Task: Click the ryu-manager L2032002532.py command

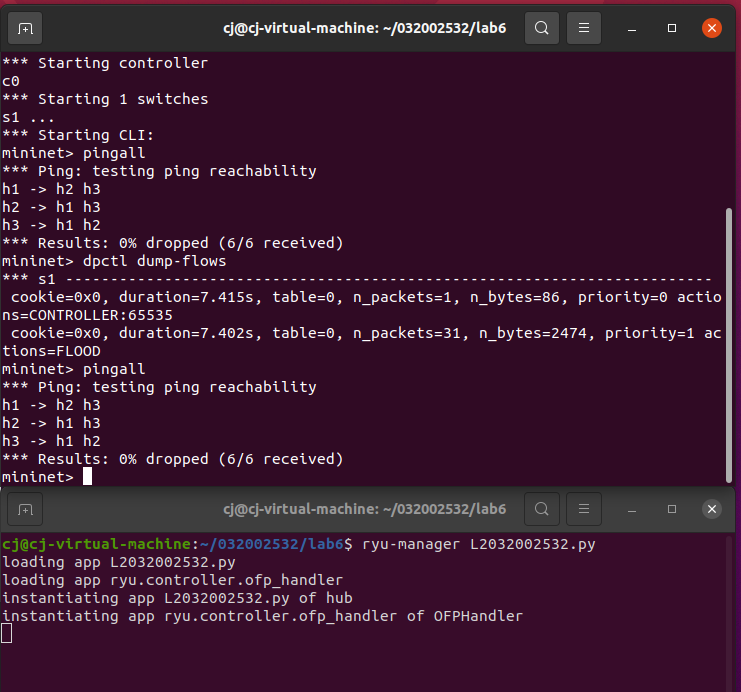Action: click(479, 545)
